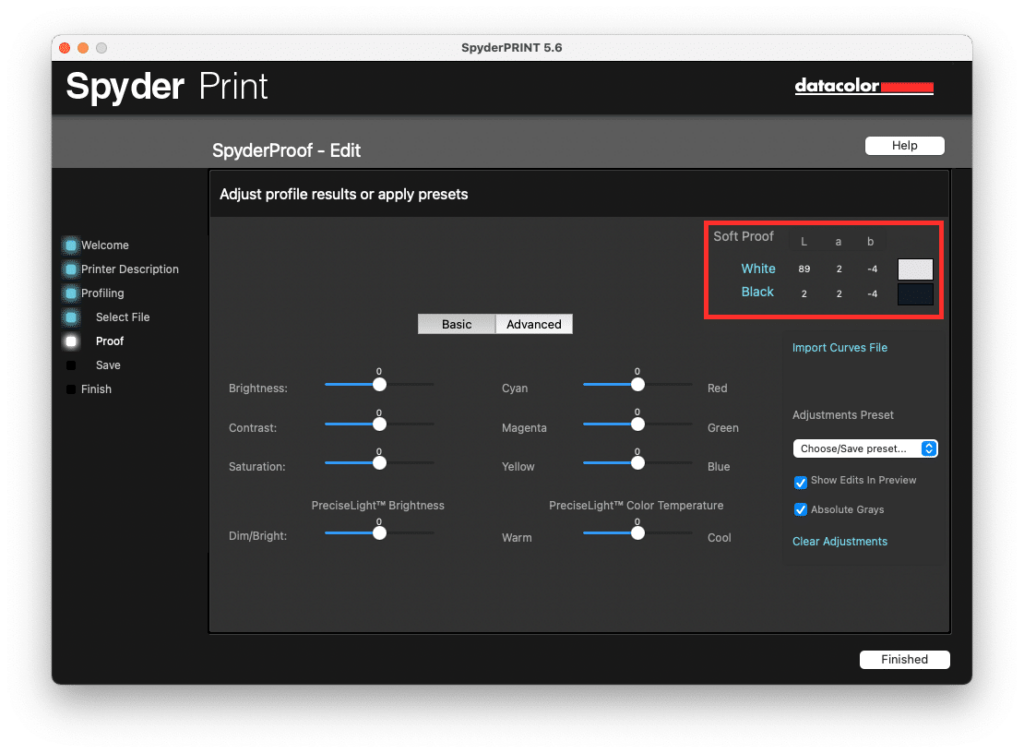Click the Finish step indicator icon

pos(71,389)
